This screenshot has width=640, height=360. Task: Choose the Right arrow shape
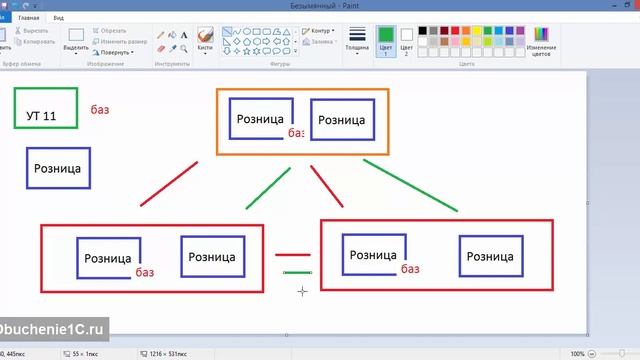tap(267, 42)
